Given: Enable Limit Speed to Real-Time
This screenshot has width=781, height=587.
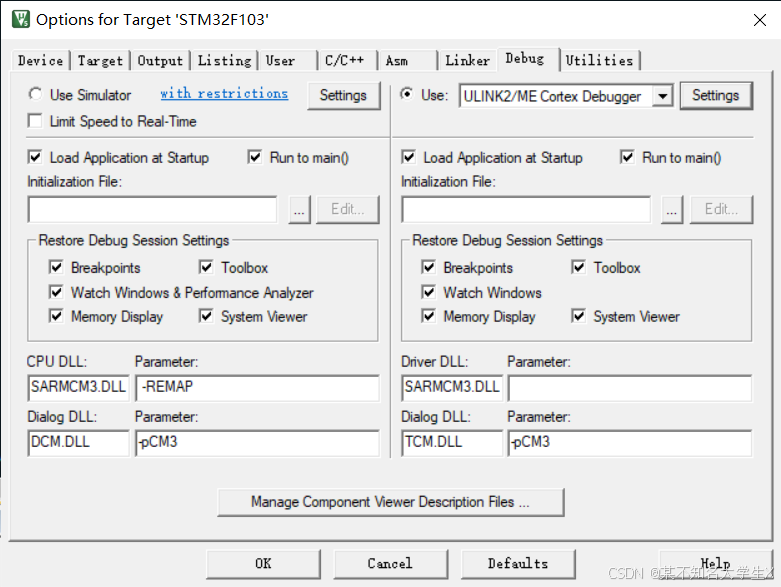Looking at the screenshot, I should pos(35,121).
